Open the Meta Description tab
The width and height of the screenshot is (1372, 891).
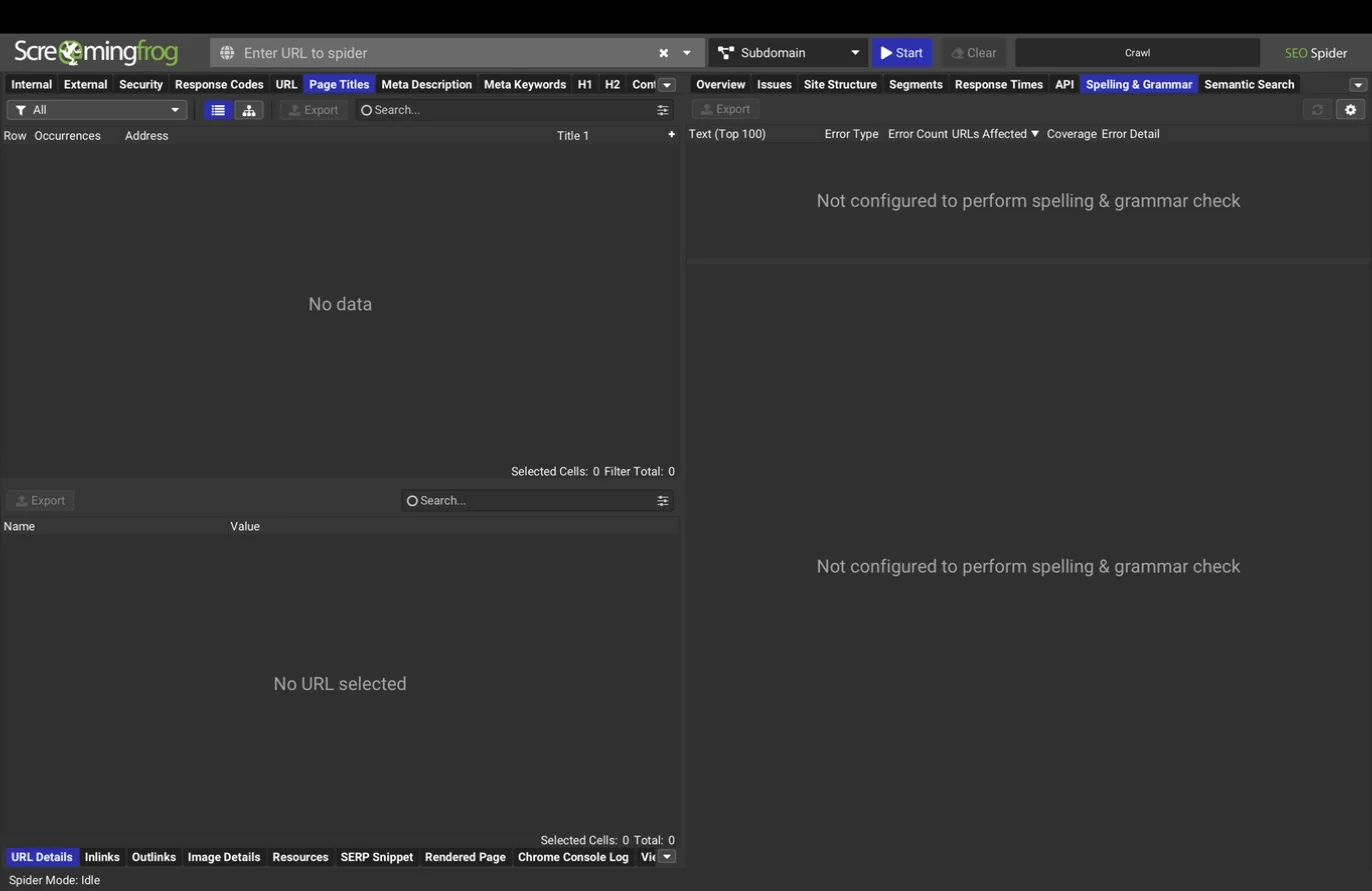pyautogui.click(x=426, y=85)
